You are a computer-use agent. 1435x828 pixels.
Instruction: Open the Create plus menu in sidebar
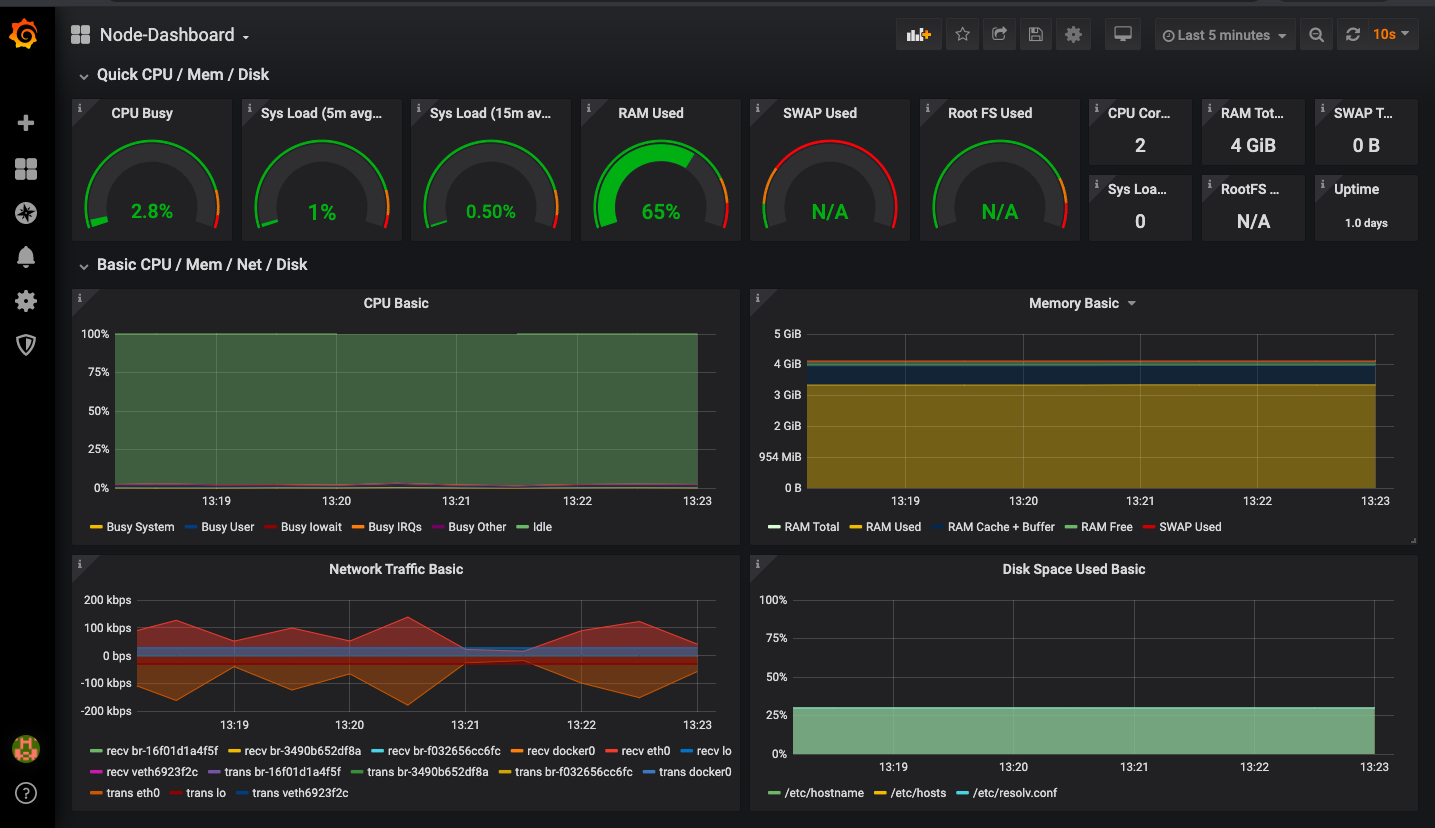(26, 123)
